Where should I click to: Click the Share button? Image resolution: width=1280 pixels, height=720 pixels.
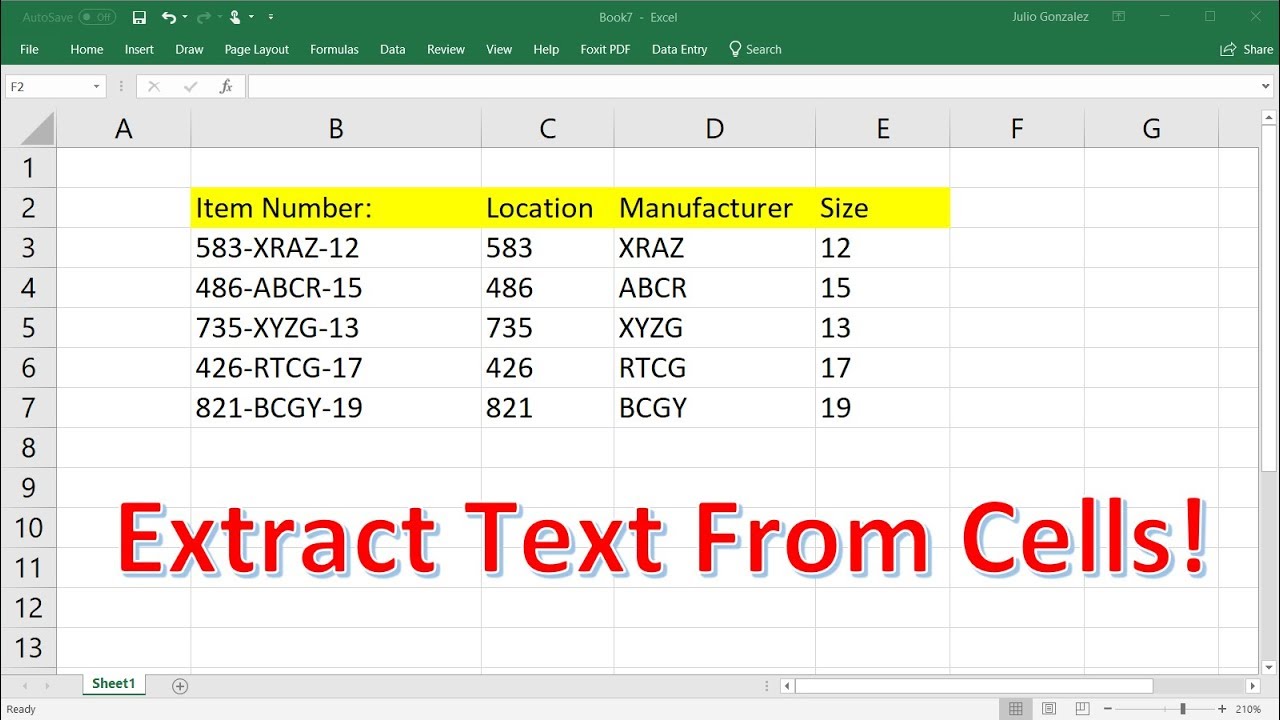[x=1247, y=49]
